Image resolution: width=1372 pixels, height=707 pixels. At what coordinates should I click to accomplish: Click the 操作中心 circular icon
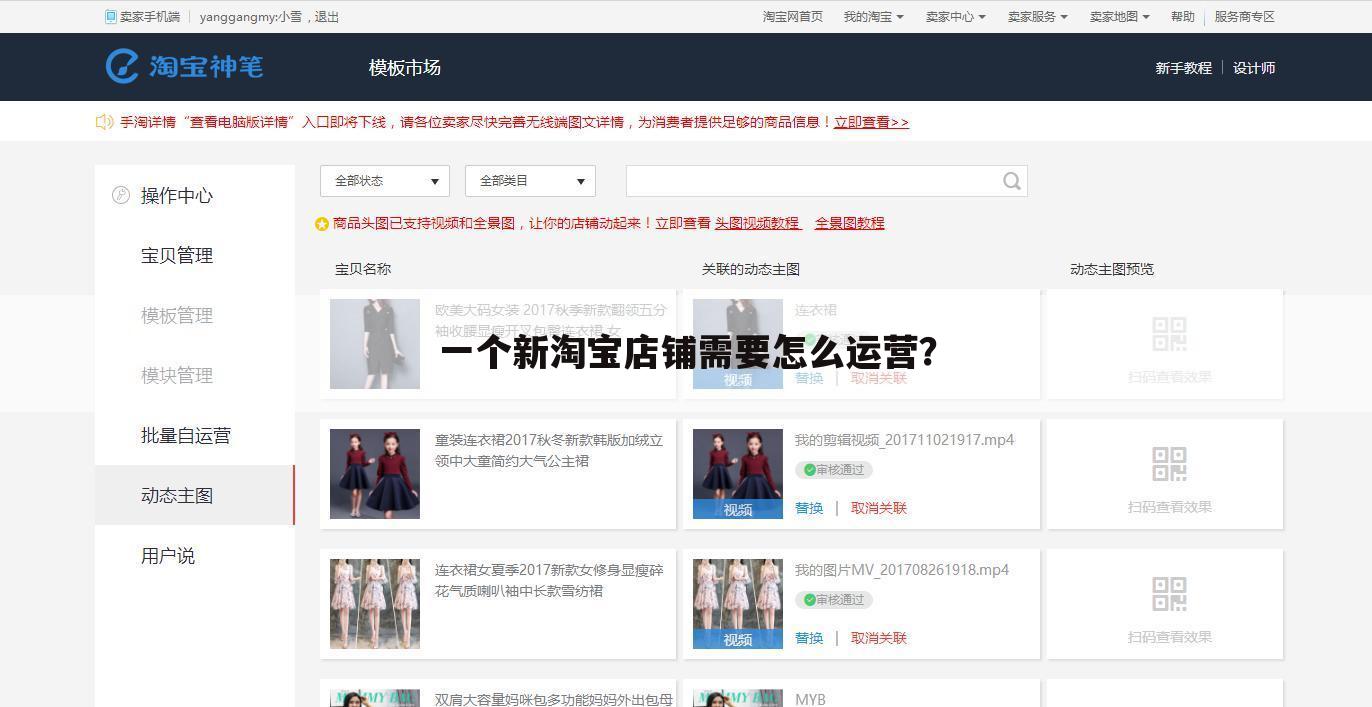[121, 195]
